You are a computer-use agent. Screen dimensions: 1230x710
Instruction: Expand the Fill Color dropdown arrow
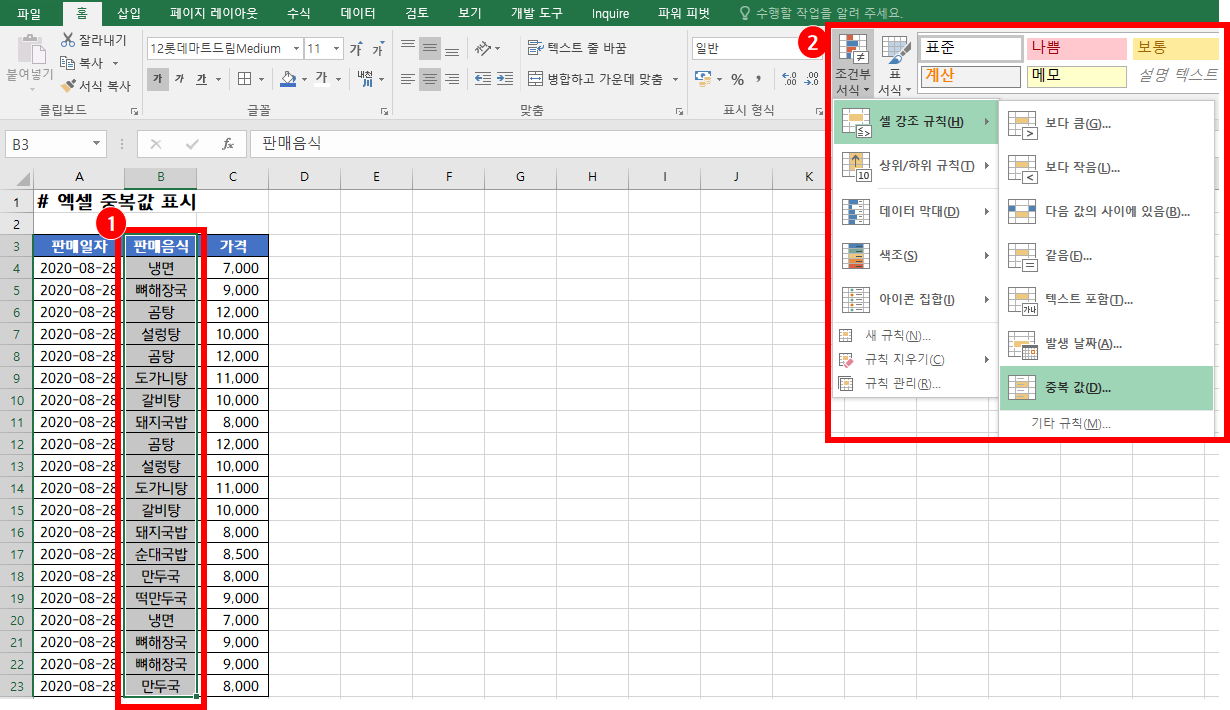304,79
